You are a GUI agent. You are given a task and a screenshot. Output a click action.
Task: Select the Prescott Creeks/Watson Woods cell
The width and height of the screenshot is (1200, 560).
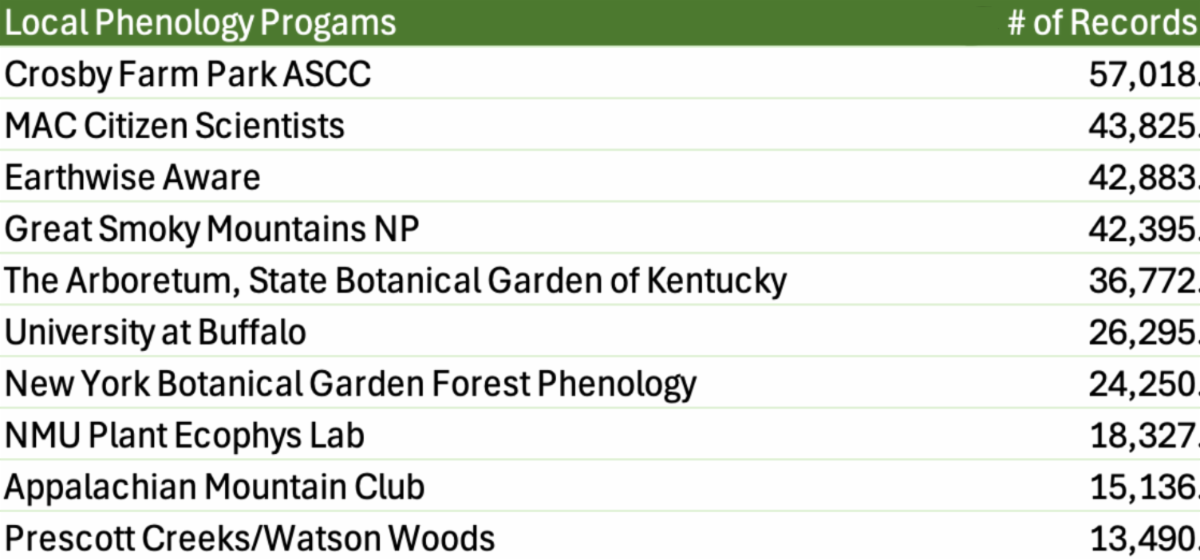coord(250,539)
